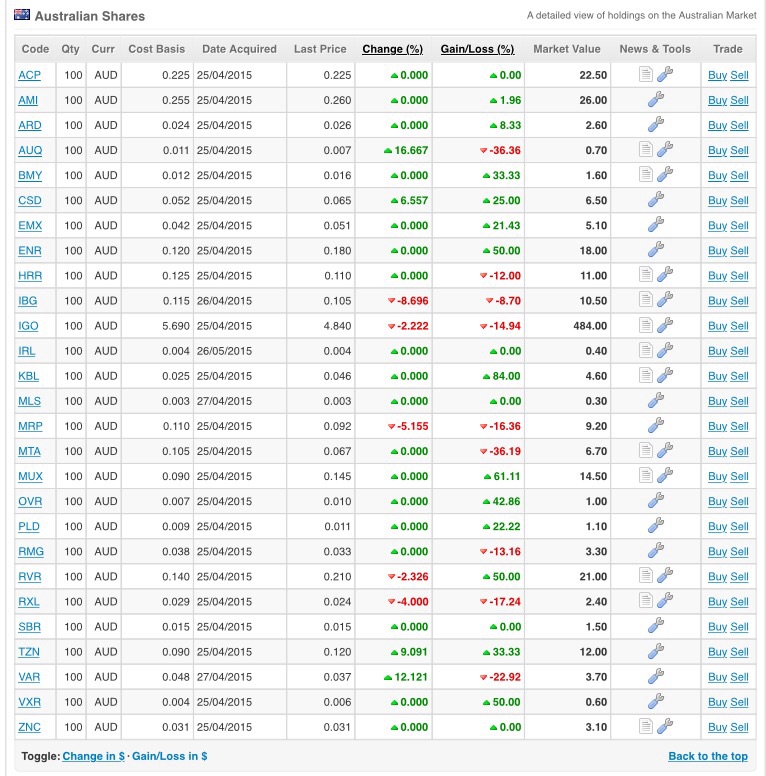
Task: Buy more ENR shares
Action: tap(717, 251)
